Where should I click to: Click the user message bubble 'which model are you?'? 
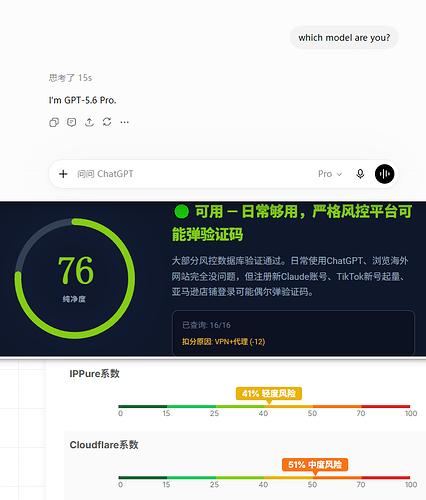click(x=344, y=38)
